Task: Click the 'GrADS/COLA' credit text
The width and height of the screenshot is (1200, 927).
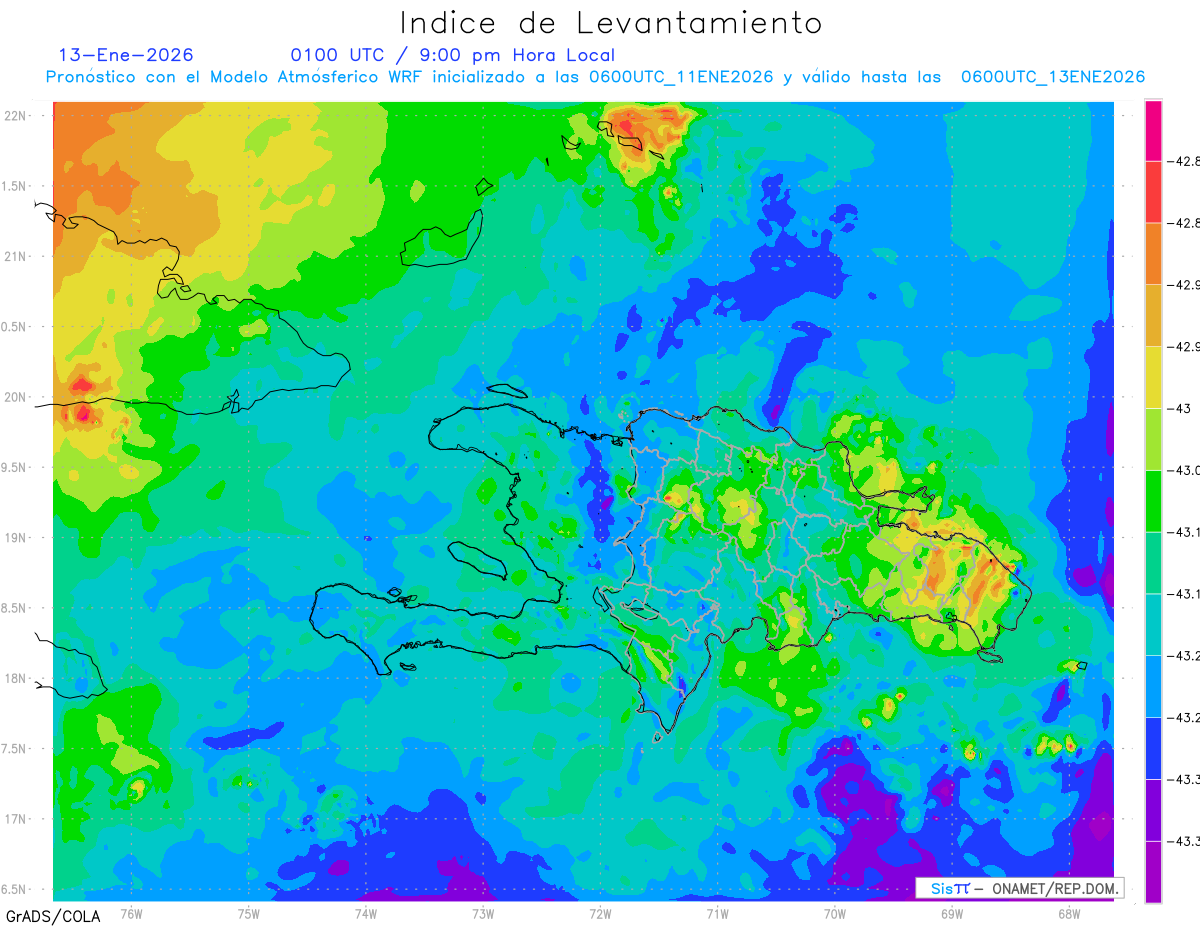Action: click(x=51, y=916)
